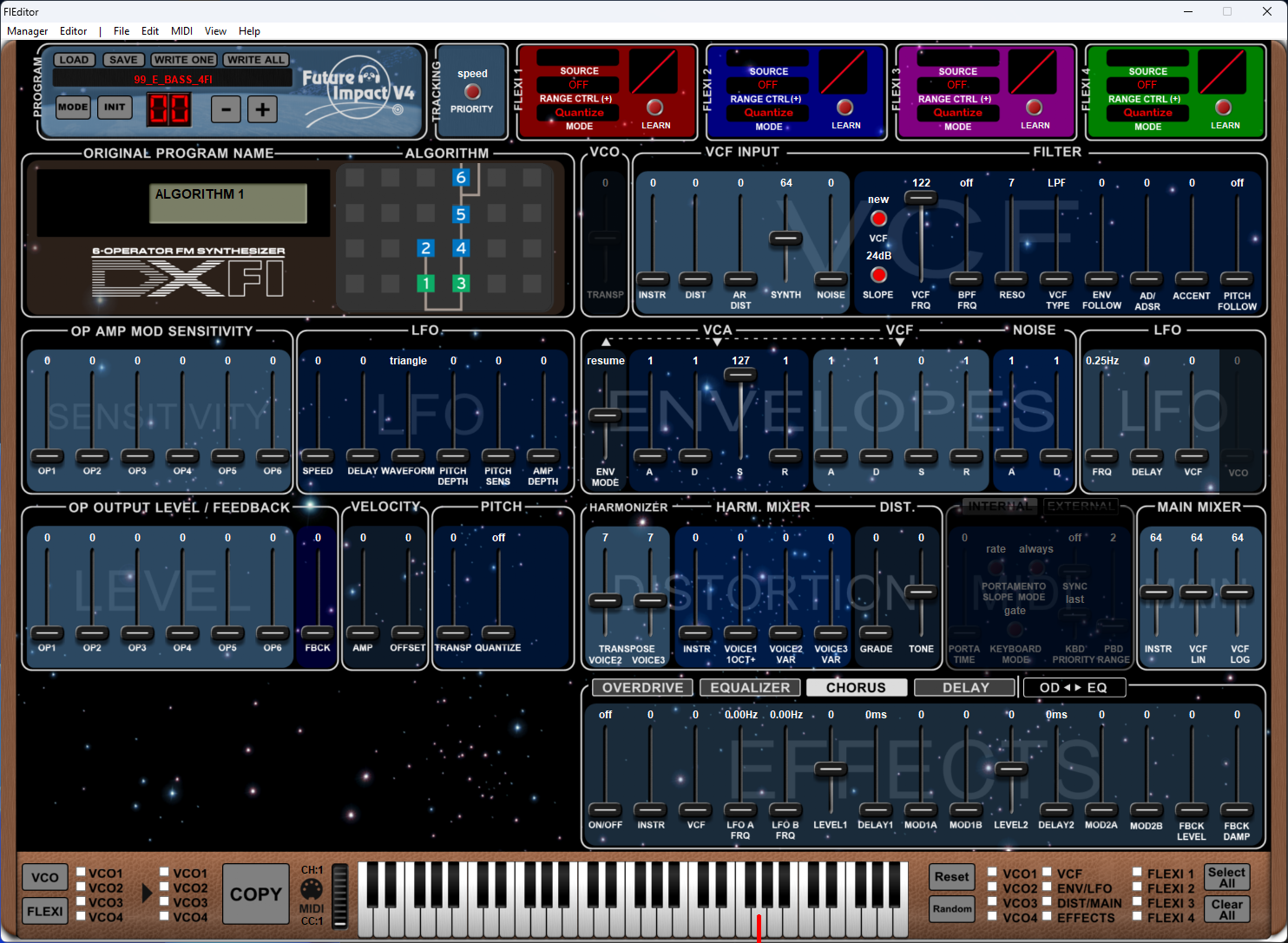The image size is (1288, 943).
Task: Open the FLEXI 4 SOURCE 'OFF' selector
Action: (x=1147, y=85)
